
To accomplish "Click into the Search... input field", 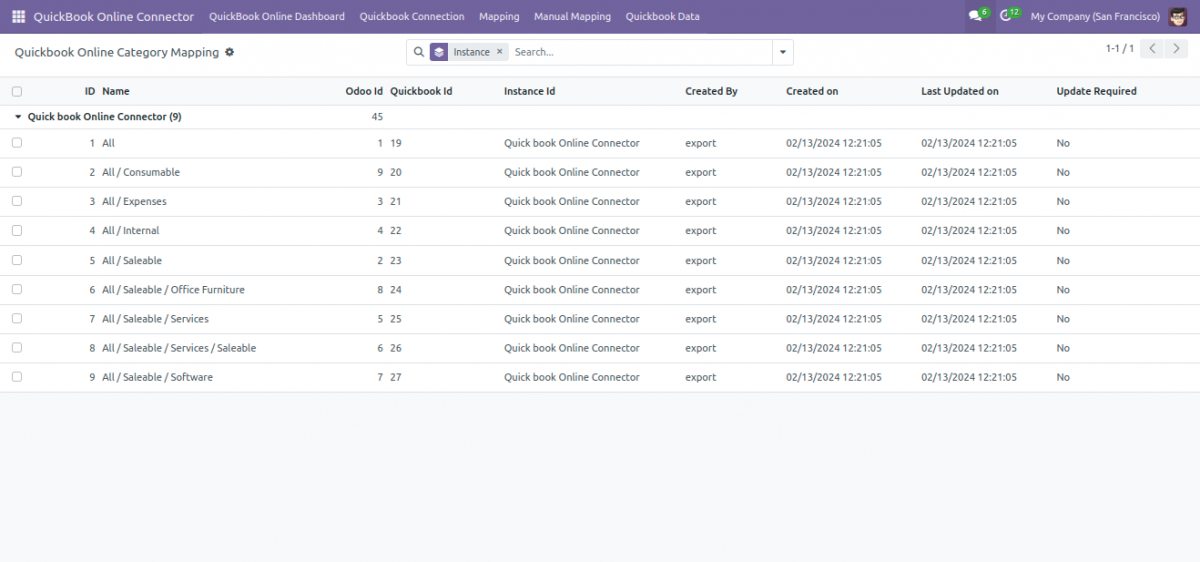I will click(x=640, y=52).
